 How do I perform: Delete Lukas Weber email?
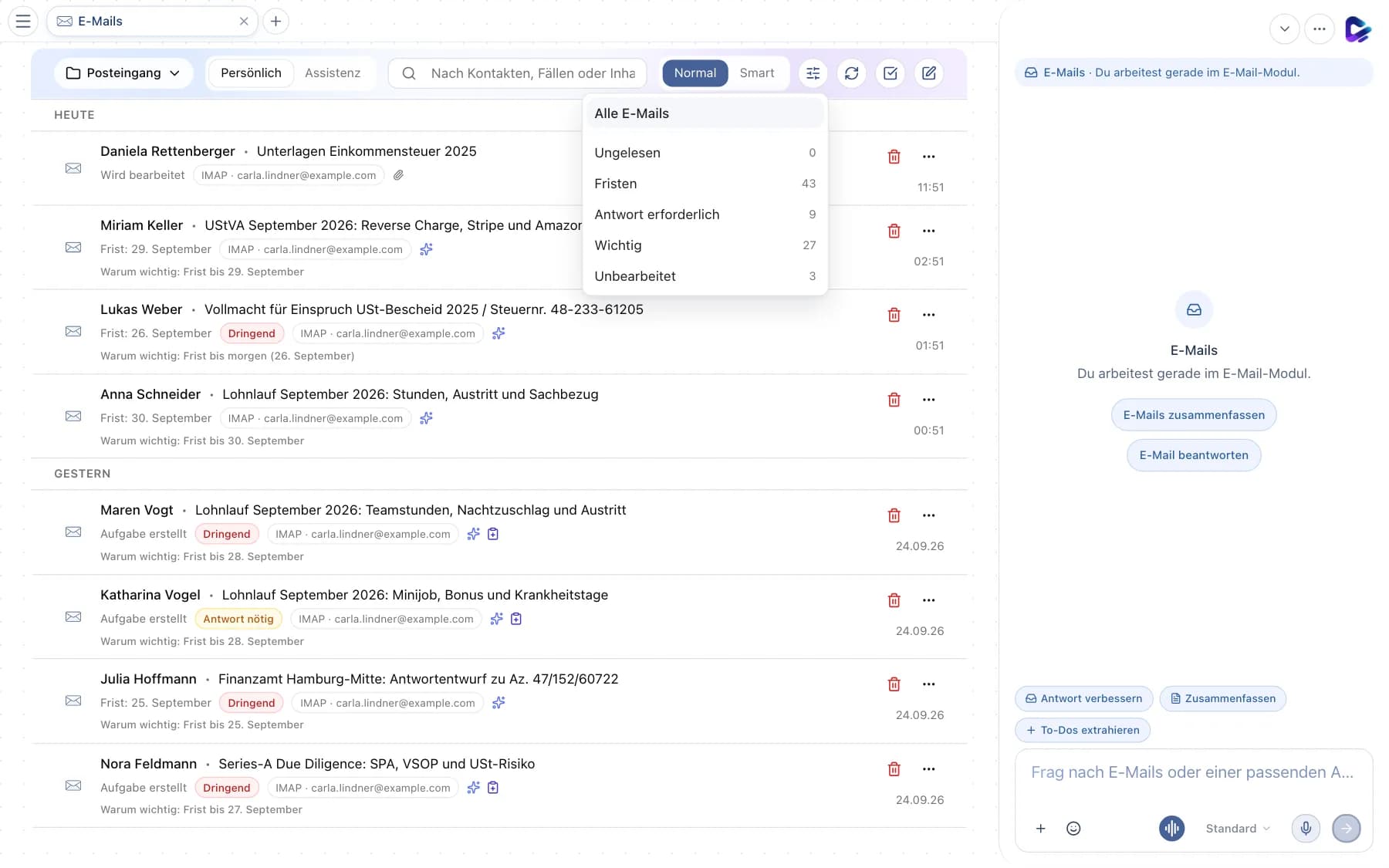[x=894, y=315]
